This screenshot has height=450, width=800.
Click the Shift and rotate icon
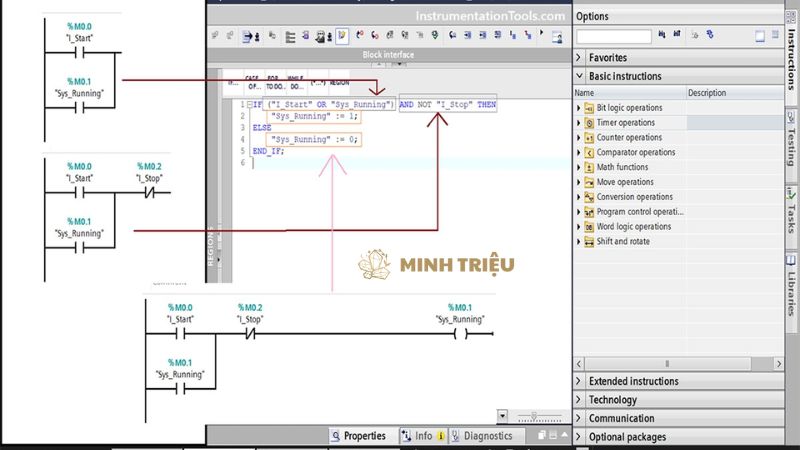[x=589, y=242]
